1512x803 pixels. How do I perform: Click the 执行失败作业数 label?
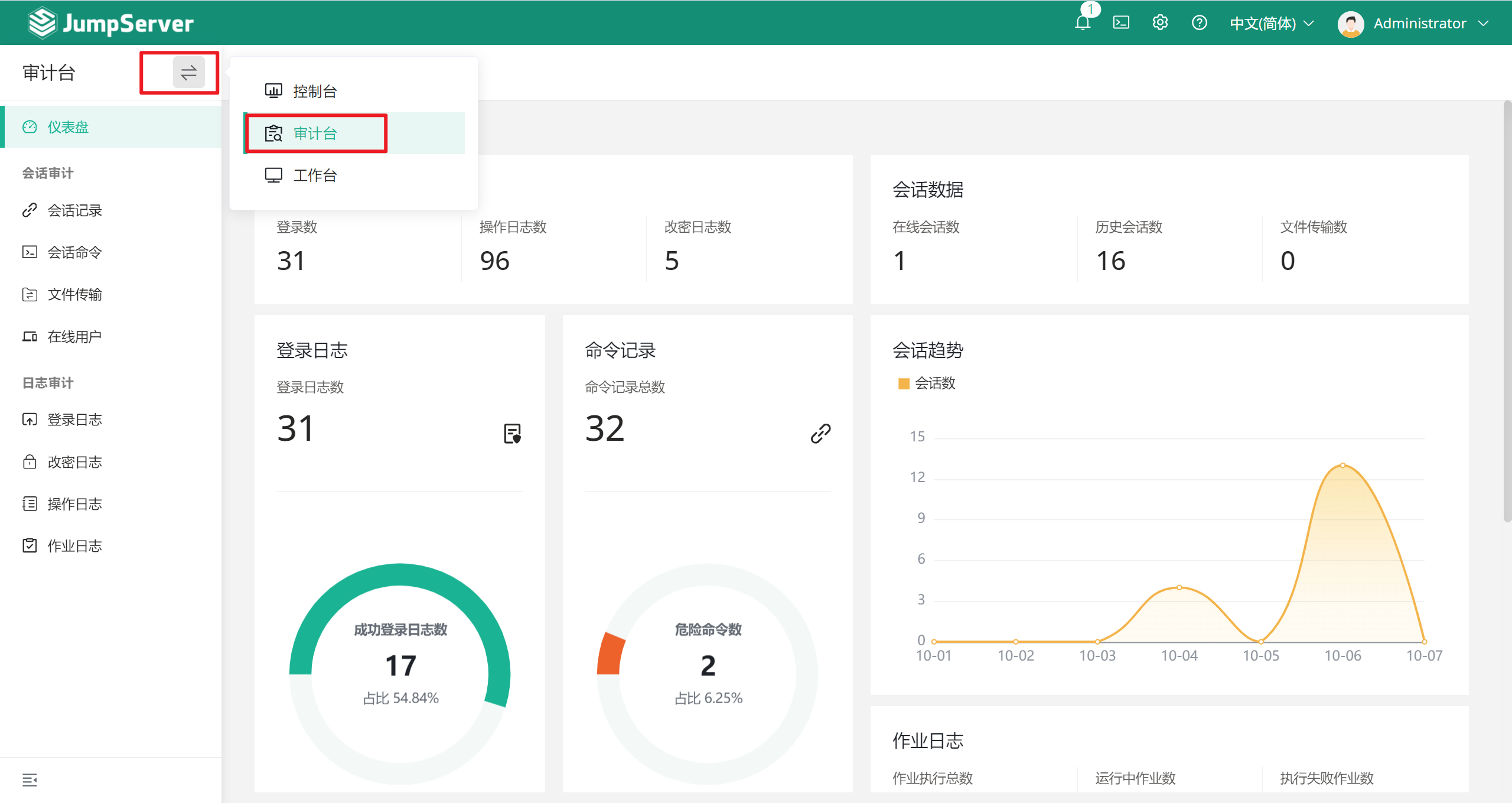click(1327, 778)
